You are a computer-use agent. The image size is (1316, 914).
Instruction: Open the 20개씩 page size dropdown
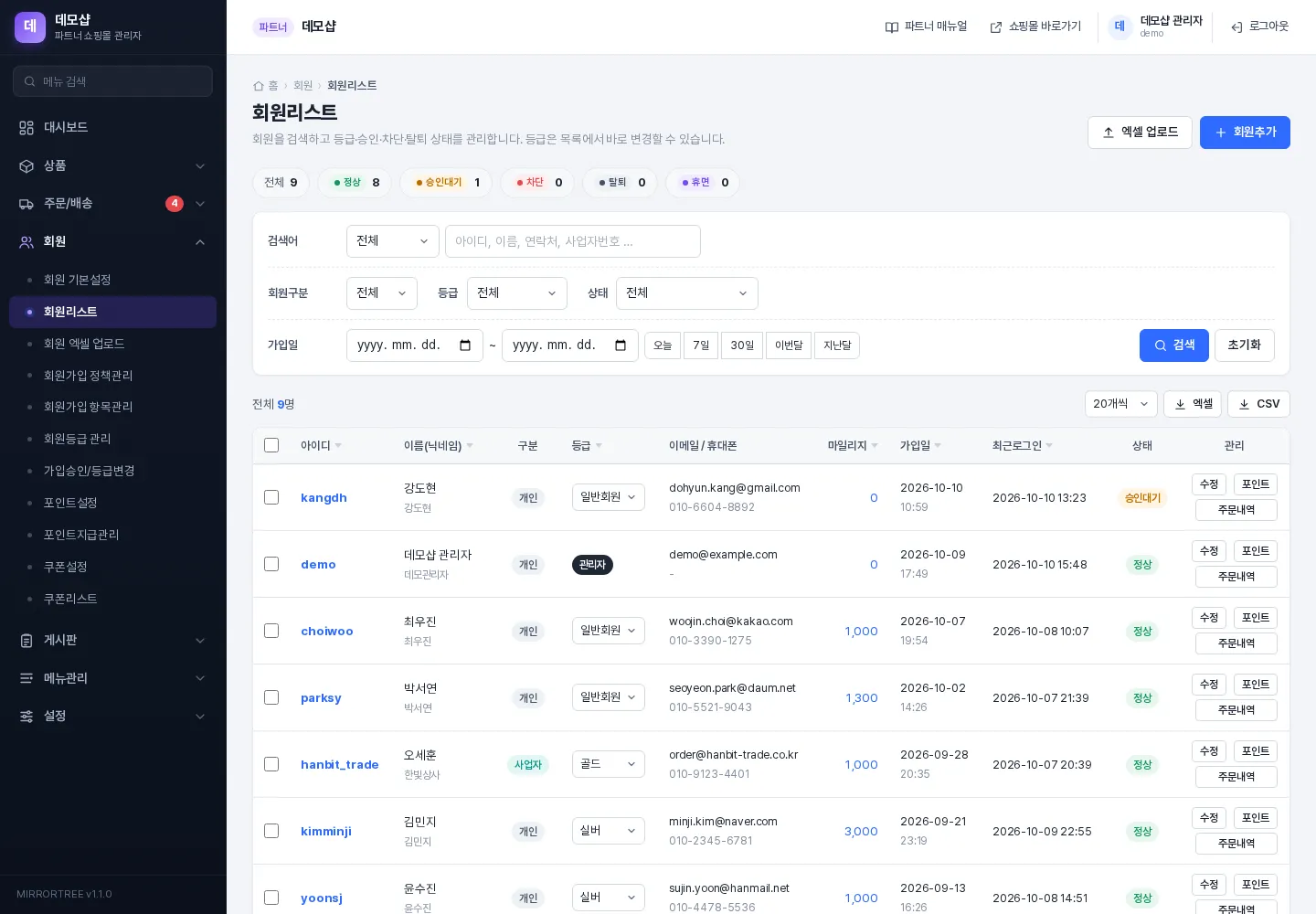pos(1121,404)
